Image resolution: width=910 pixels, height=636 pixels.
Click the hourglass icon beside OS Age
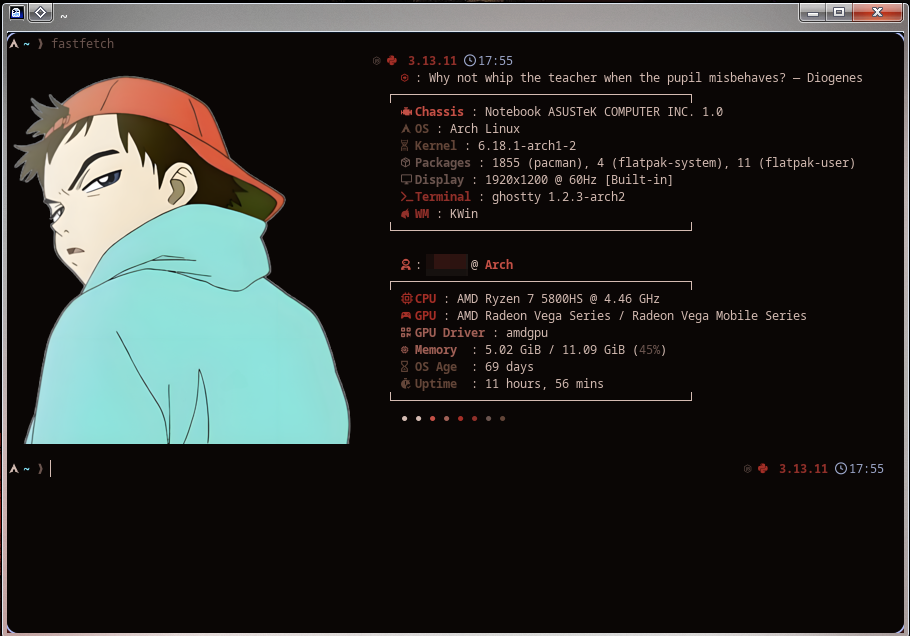click(405, 367)
